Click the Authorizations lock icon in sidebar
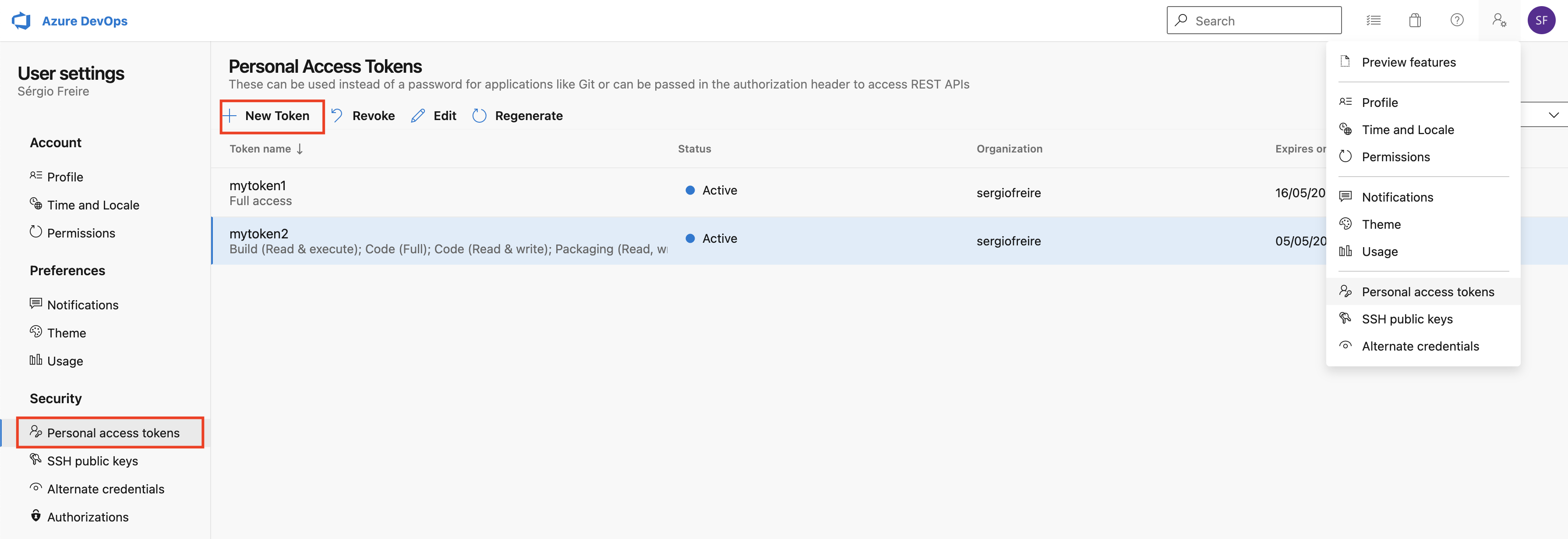1568x539 pixels. coord(36,516)
